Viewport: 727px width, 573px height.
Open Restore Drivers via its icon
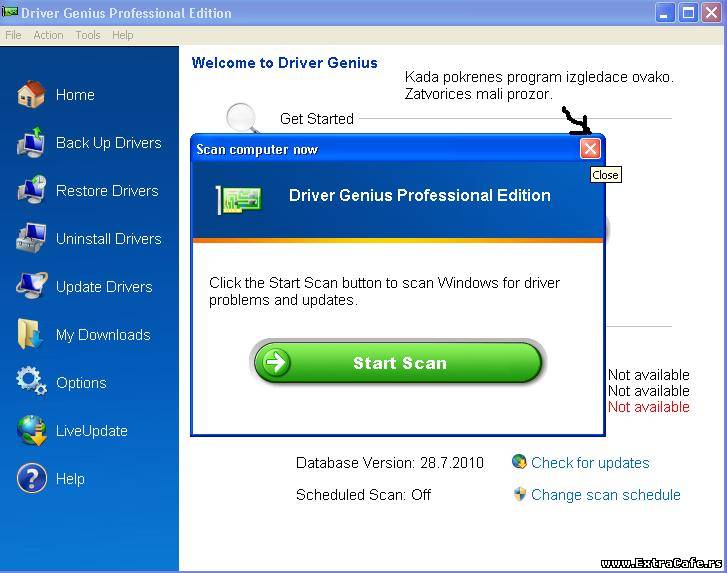click(x=31, y=191)
